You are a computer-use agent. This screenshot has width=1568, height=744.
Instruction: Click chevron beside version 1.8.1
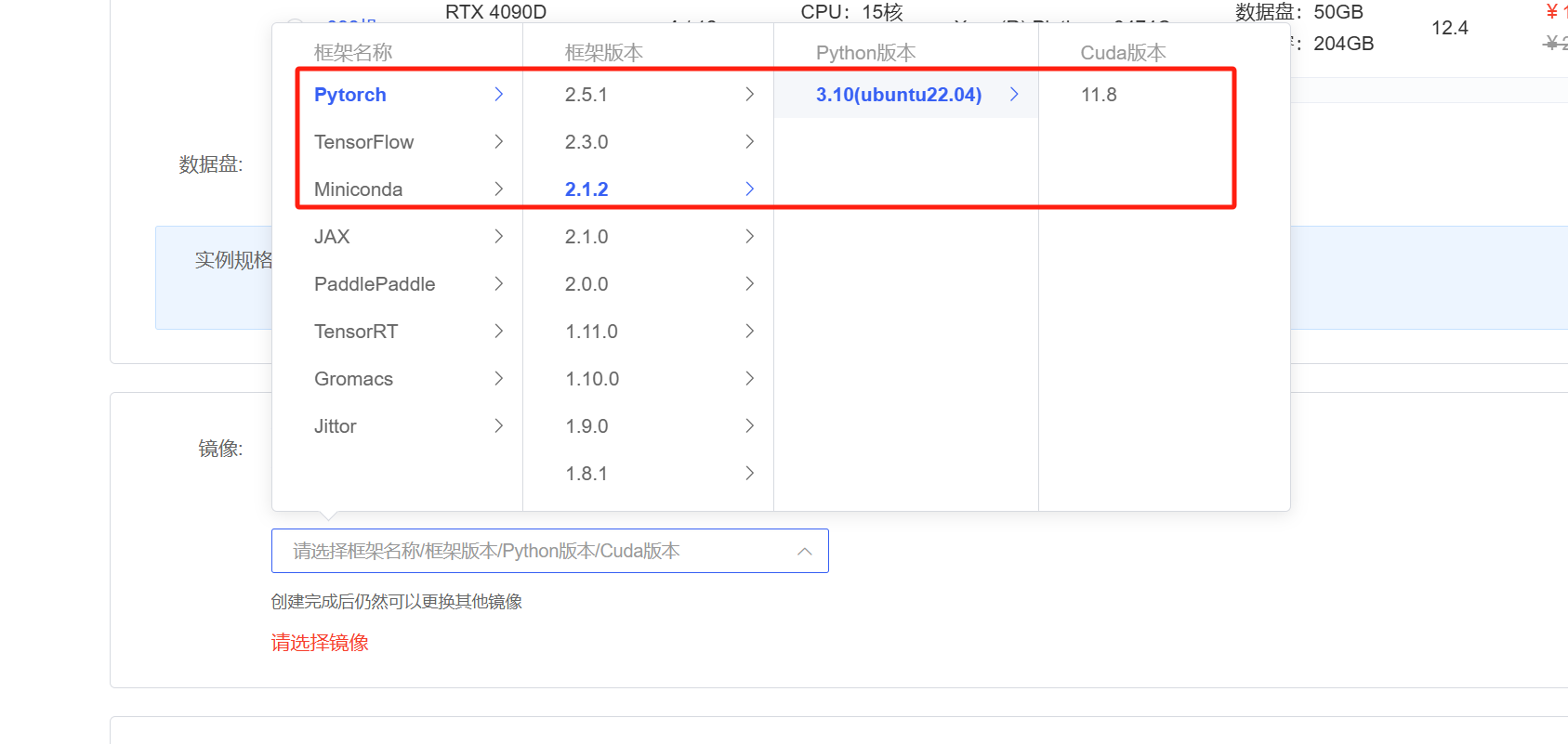coord(749,474)
